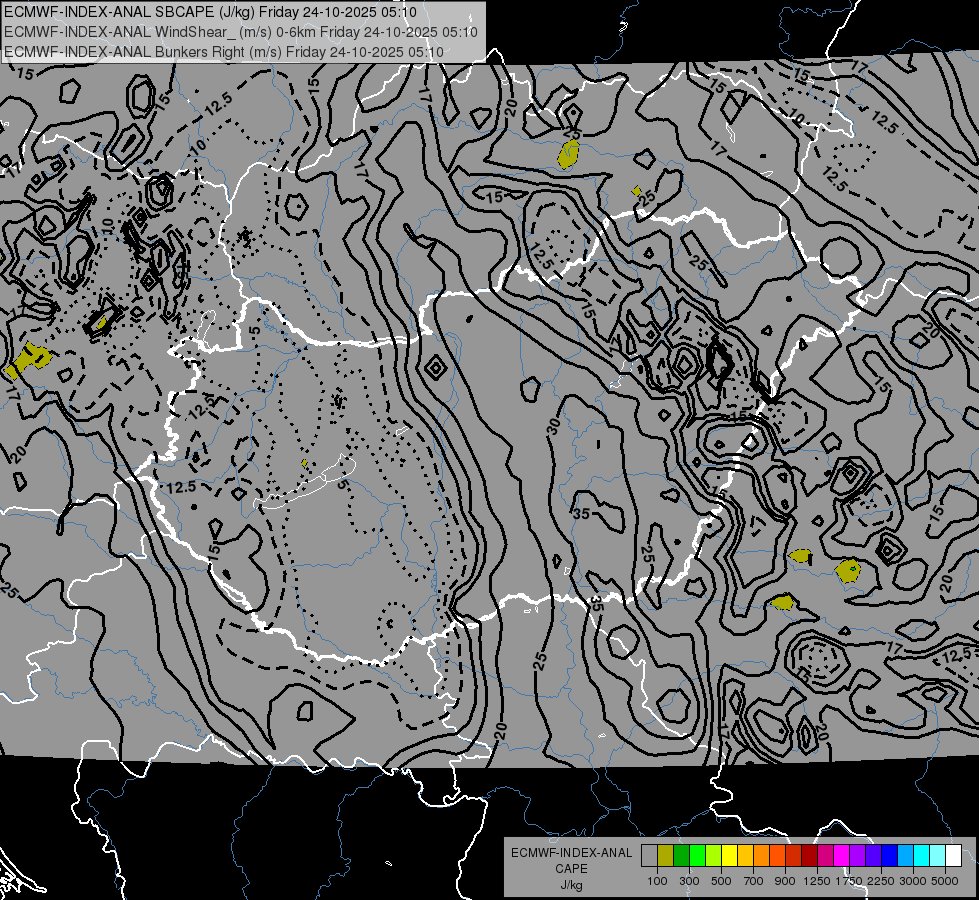The image size is (979, 900).
Task: Select the bright magenta legend swatch
Action: click(x=842, y=856)
